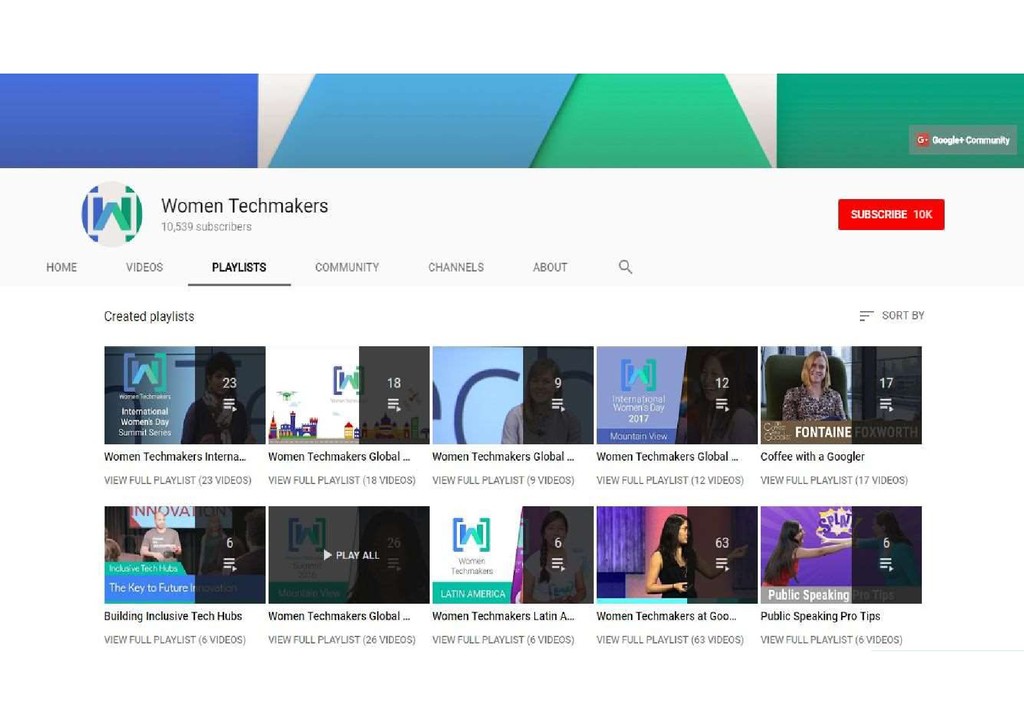Select the Playlists tab
The image size is (1024, 724).
[x=239, y=267]
